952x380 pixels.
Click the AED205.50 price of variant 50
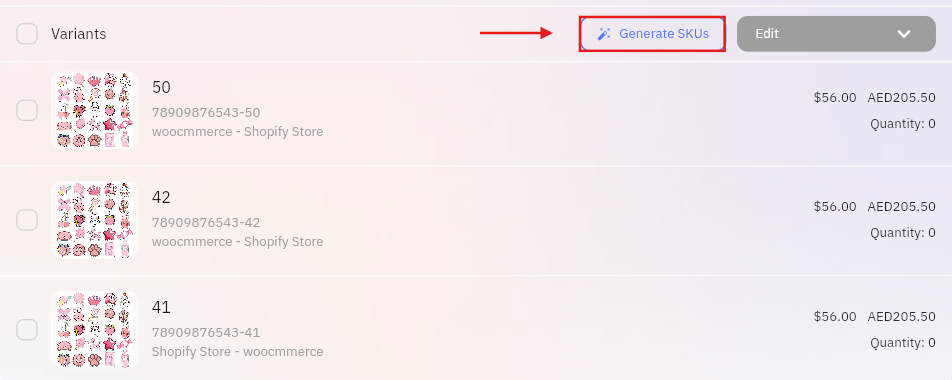click(901, 97)
